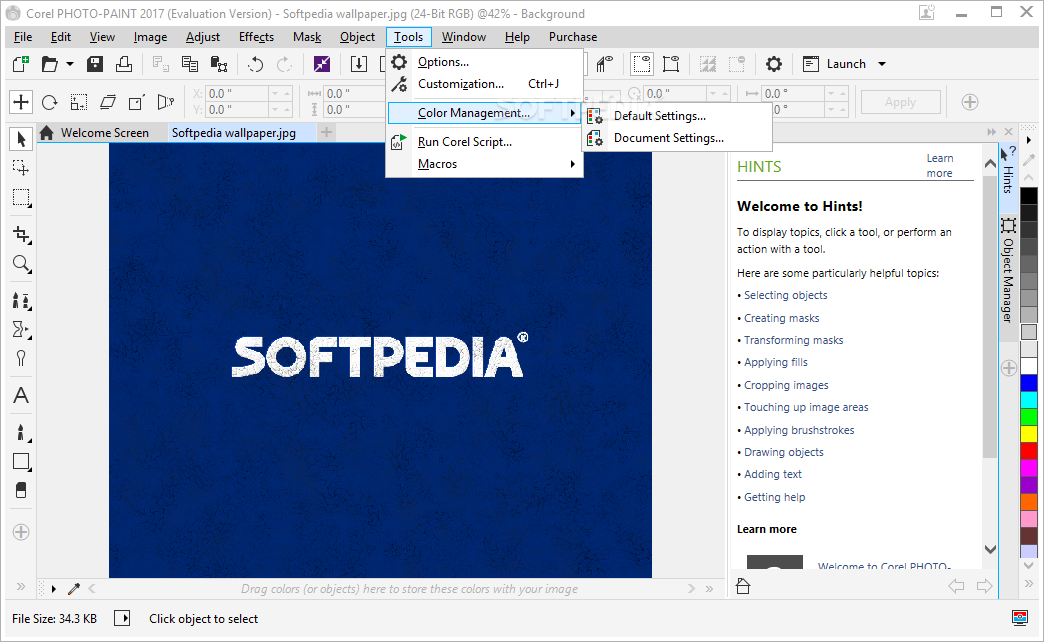Screen dimensions: 1044x642
Task: Save the image with floppy icon
Action: pyautogui.click(x=95, y=64)
